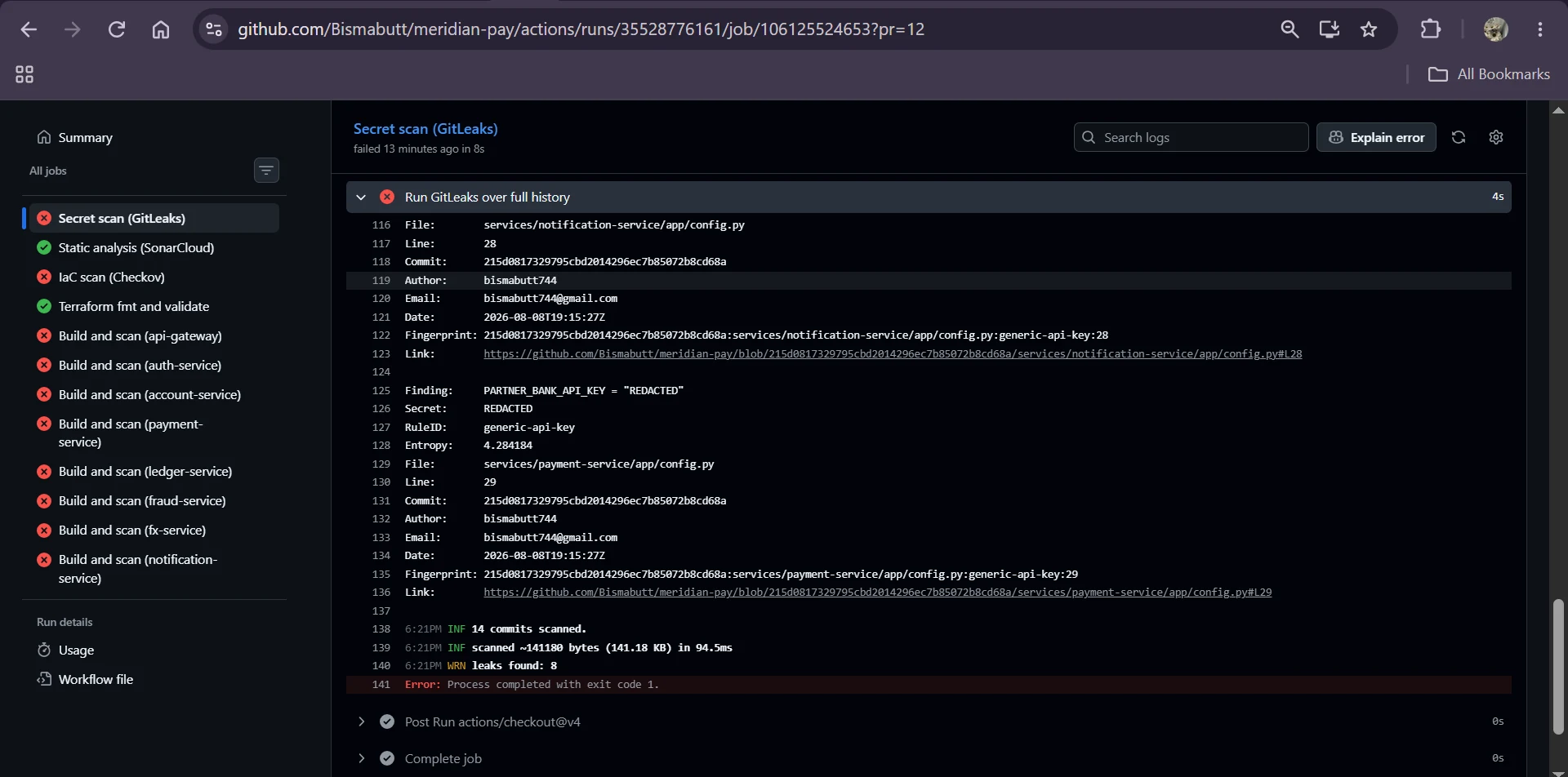Select Build and scan (api-gateway) job

click(154, 335)
